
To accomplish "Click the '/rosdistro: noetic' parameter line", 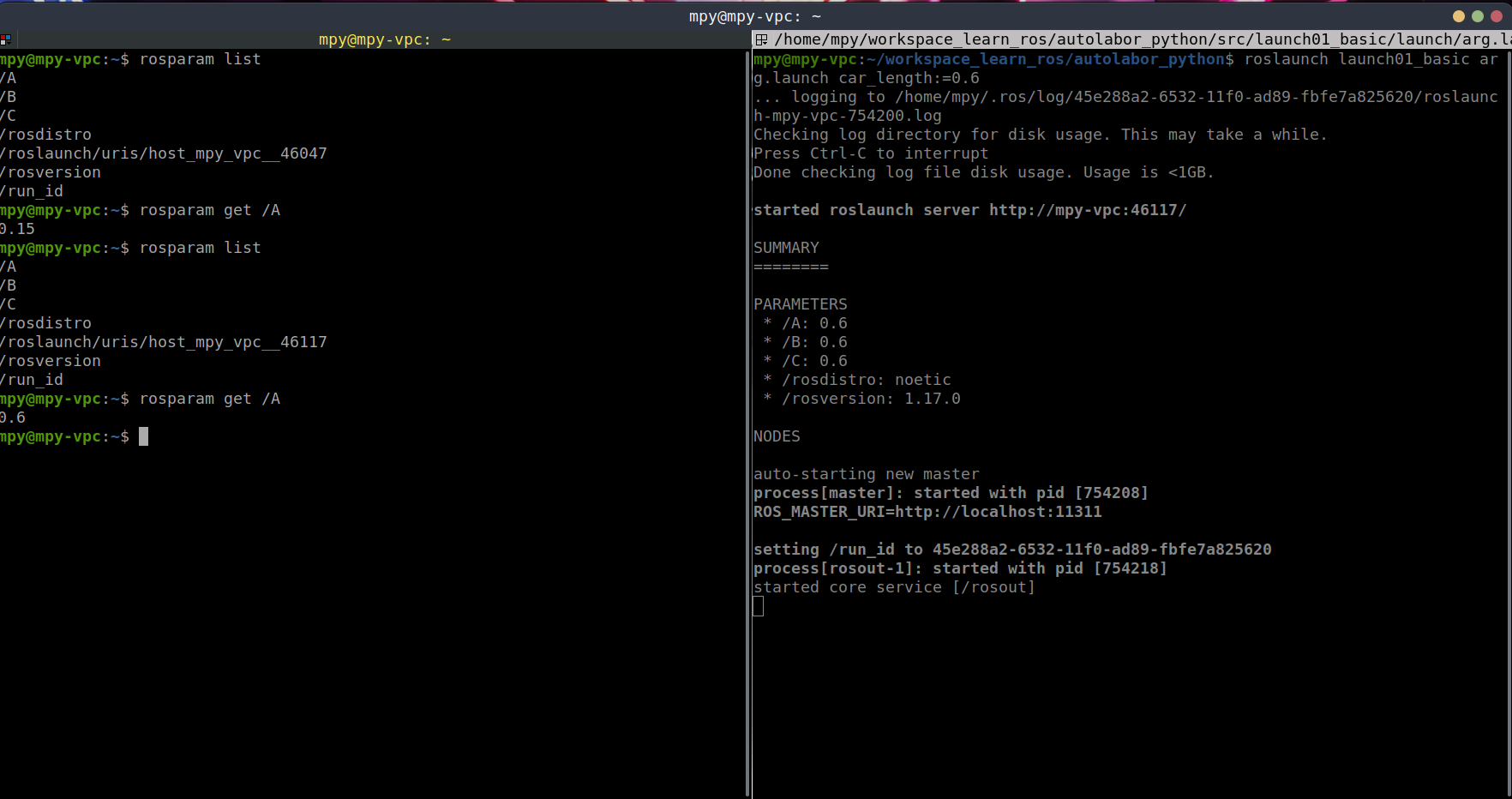I will (x=866, y=380).
